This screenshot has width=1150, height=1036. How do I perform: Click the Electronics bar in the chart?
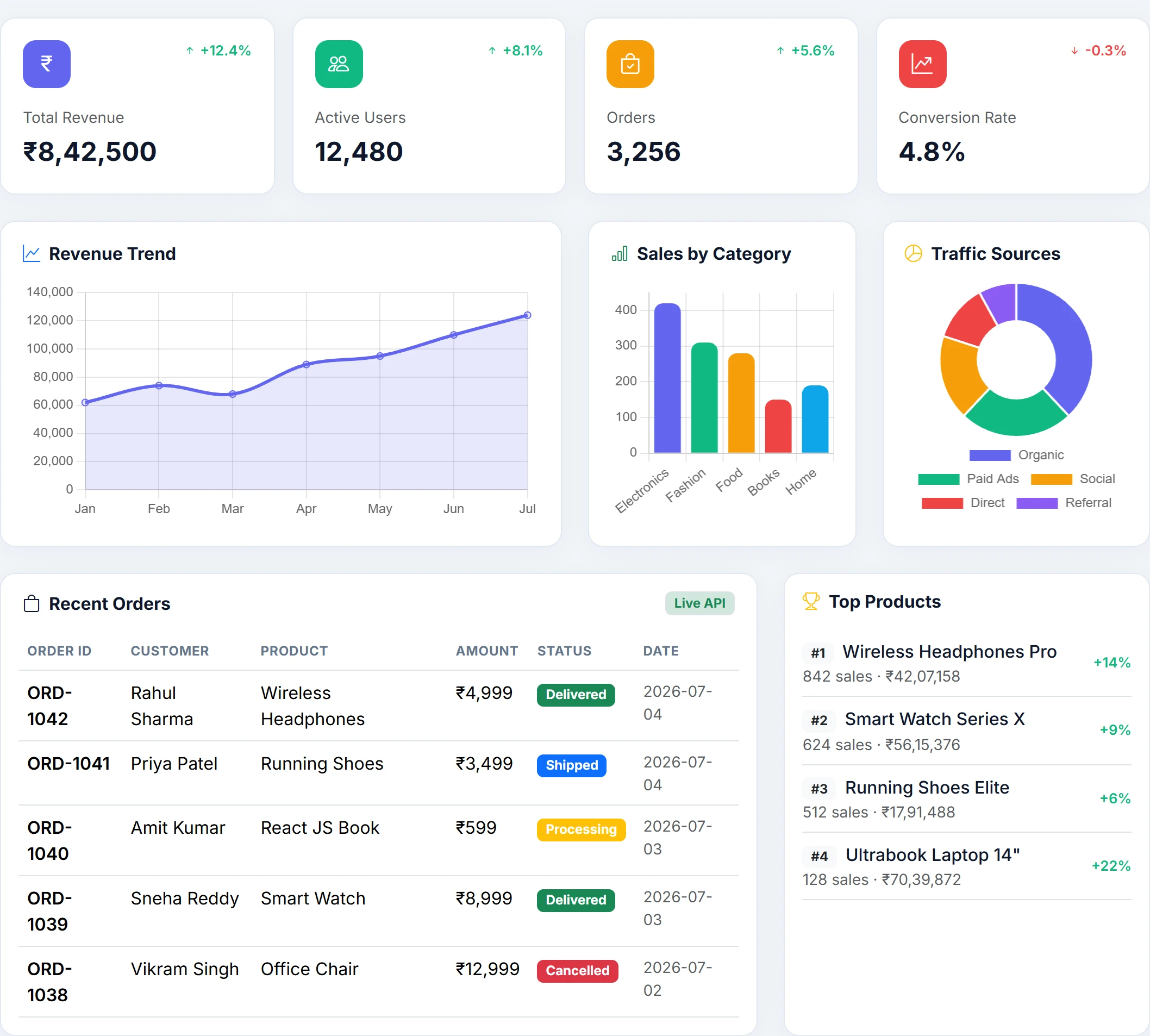pos(667,378)
